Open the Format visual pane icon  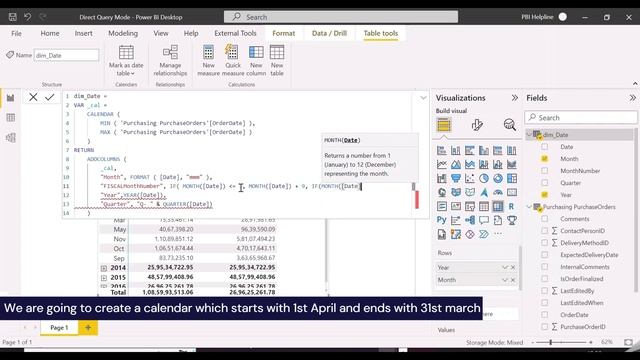(477, 124)
